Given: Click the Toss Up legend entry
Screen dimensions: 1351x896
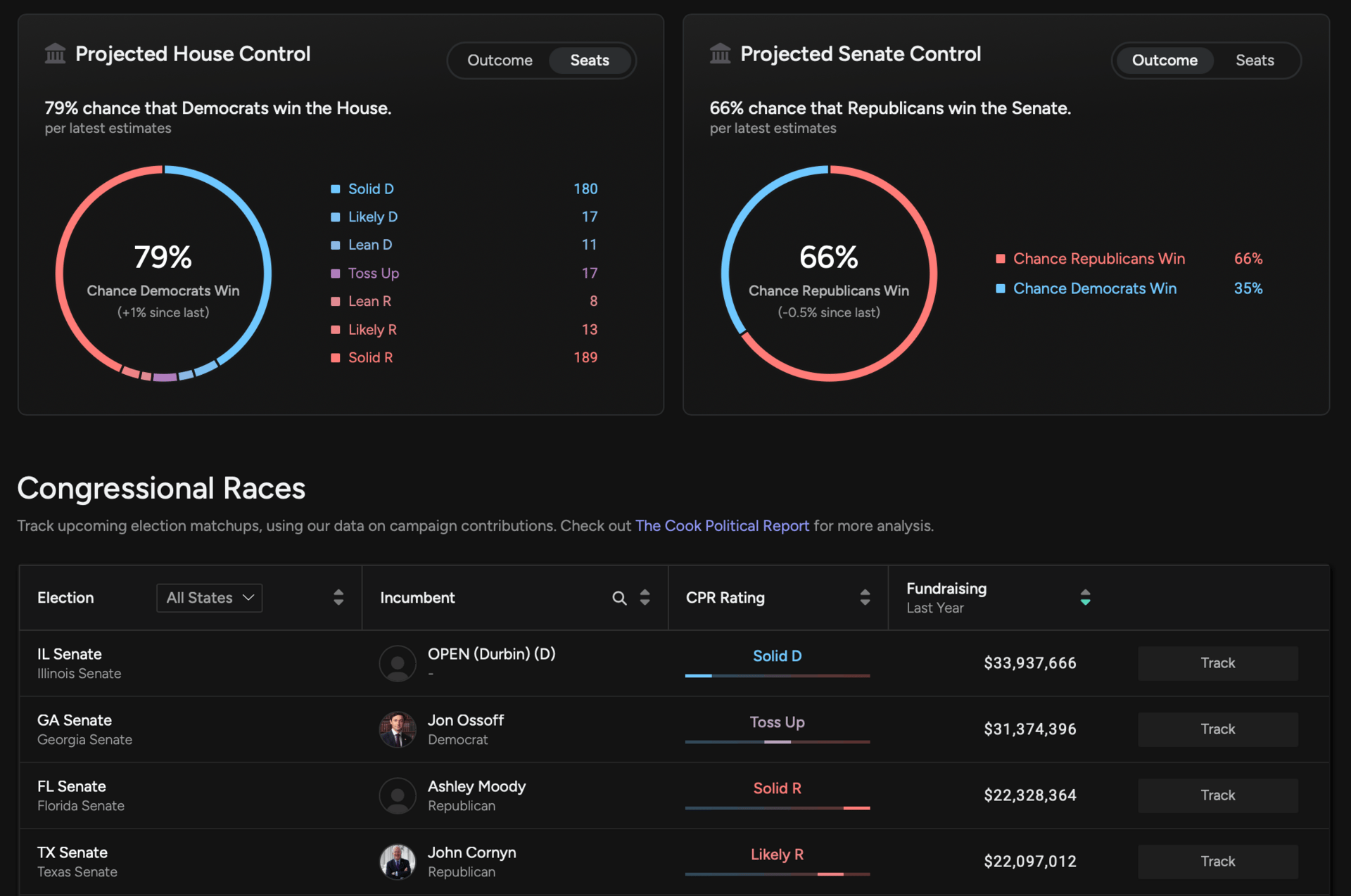Looking at the screenshot, I should pos(373,273).
